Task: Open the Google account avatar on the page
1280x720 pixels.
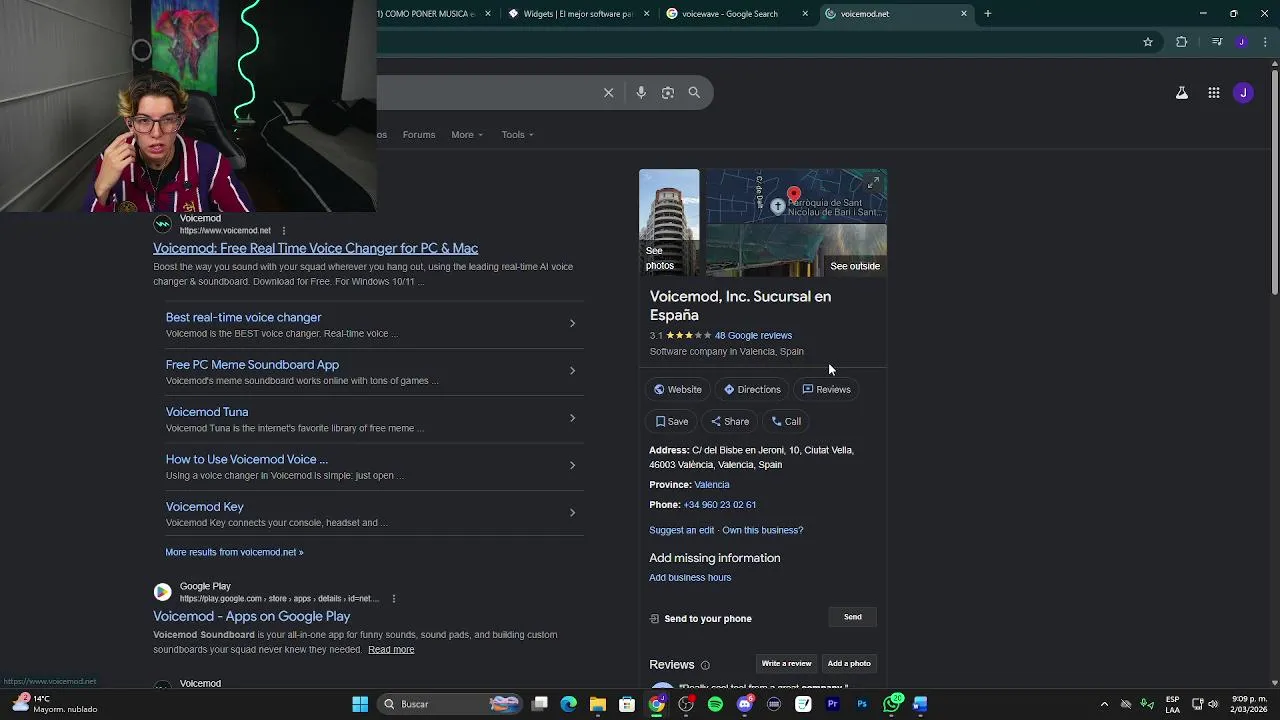Action: pyautogui.click(x=1243, y=93)
